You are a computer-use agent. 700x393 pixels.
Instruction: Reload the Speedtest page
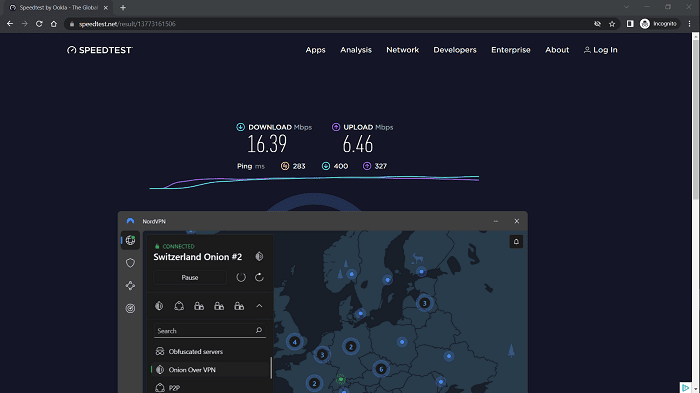click(39, 24)
